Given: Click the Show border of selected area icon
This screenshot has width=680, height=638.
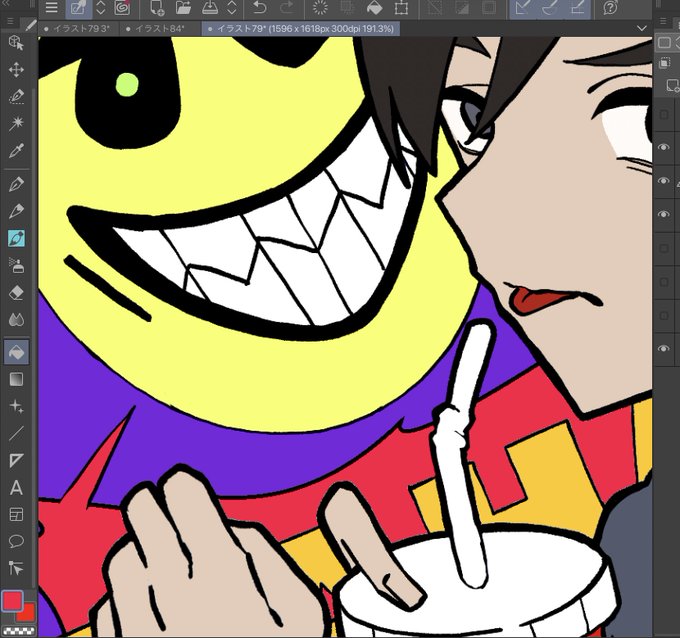Looking at the screenshot, I should pos(489,8).
